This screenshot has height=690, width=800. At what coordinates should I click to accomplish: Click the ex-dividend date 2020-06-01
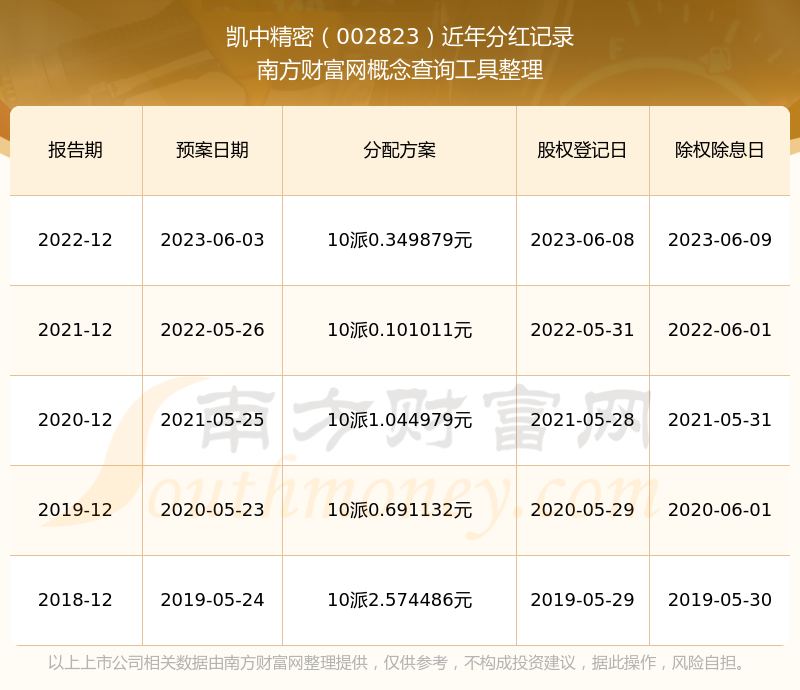pyautogui.click(x=719, y=510)
